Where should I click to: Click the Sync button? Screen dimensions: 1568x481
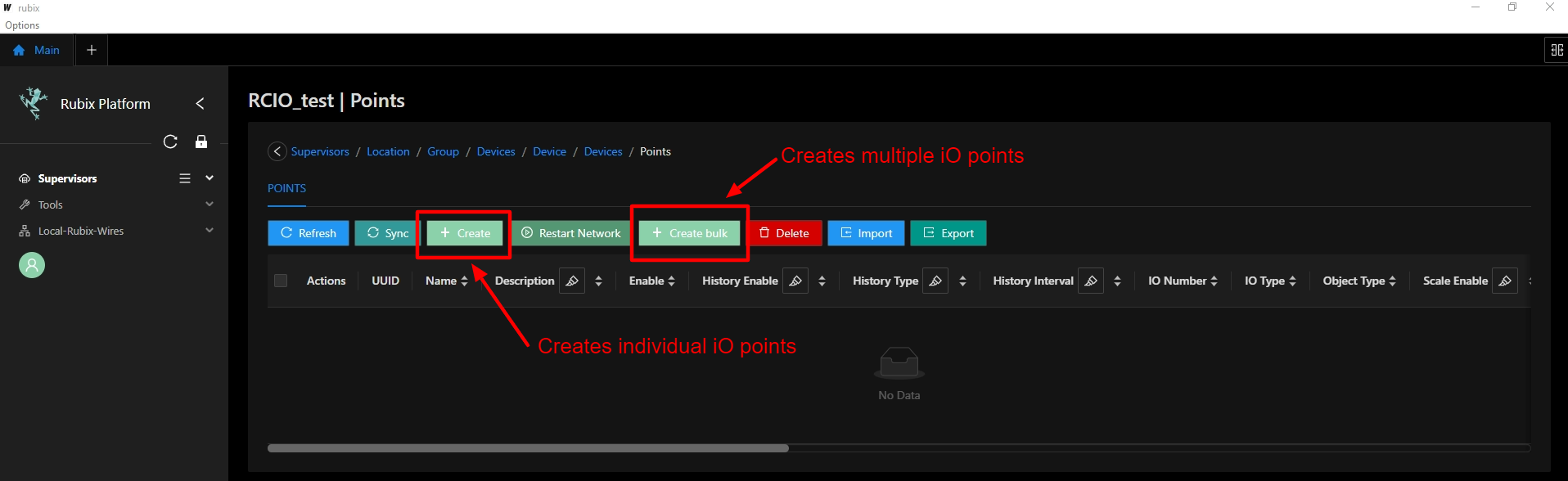click(388, 233)
